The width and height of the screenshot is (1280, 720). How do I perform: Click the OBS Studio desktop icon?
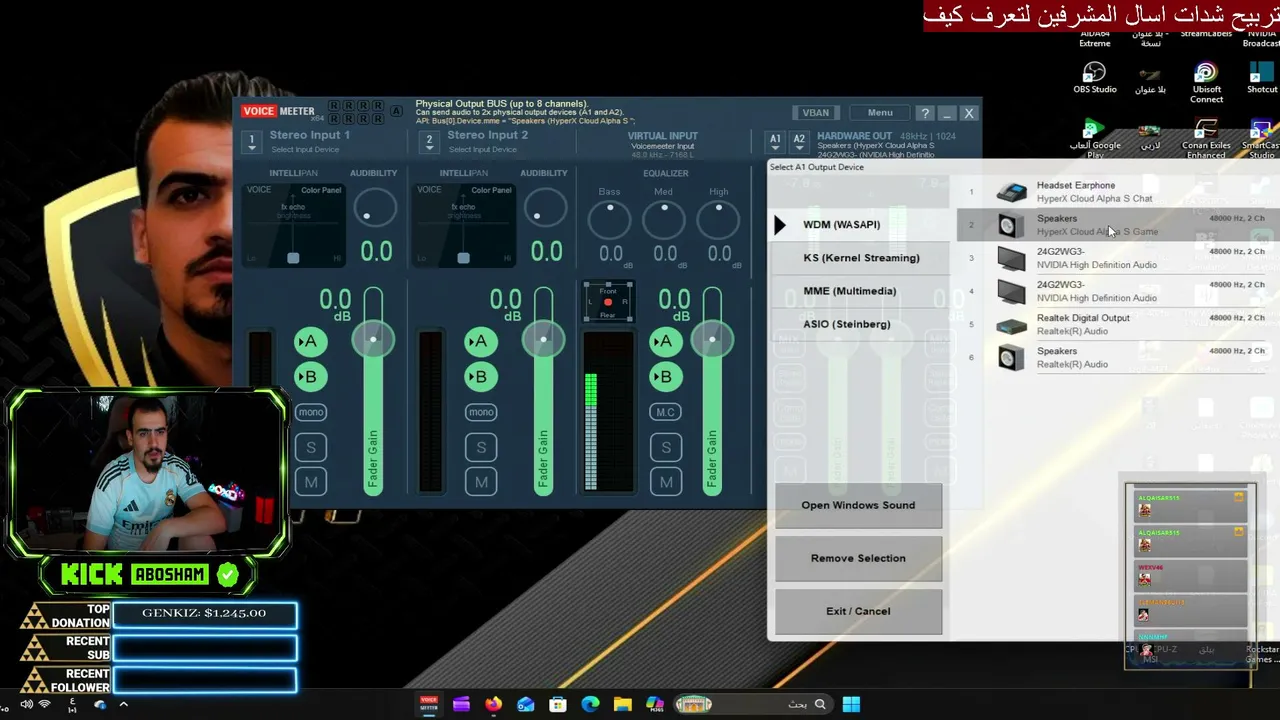(x=1094, y=78)
